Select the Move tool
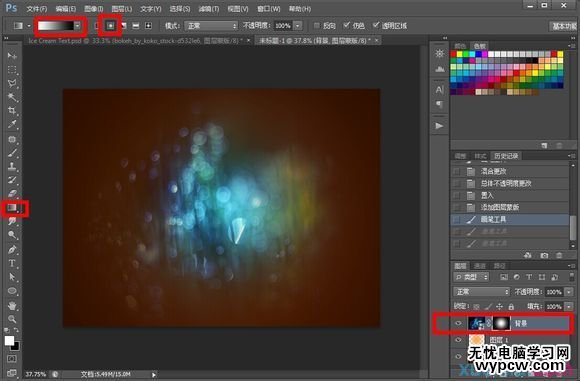The height and width of the screenshot is (381, 580). click(12, 55)
